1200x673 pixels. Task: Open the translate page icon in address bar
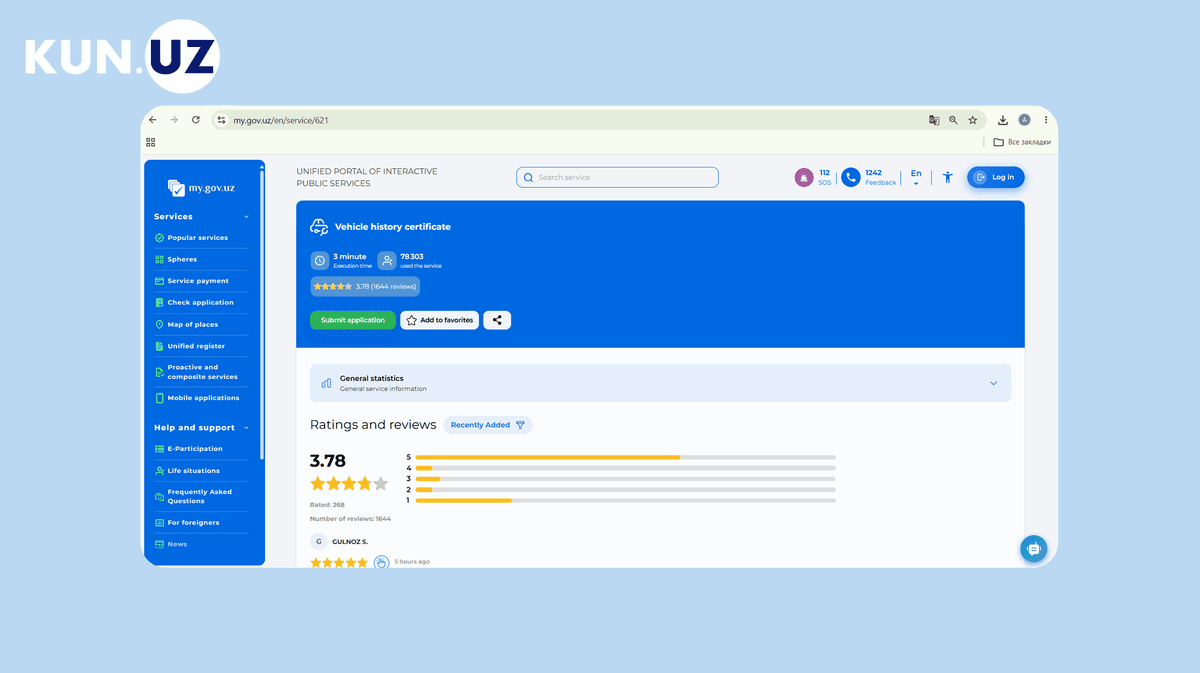(x=934, y=120)
